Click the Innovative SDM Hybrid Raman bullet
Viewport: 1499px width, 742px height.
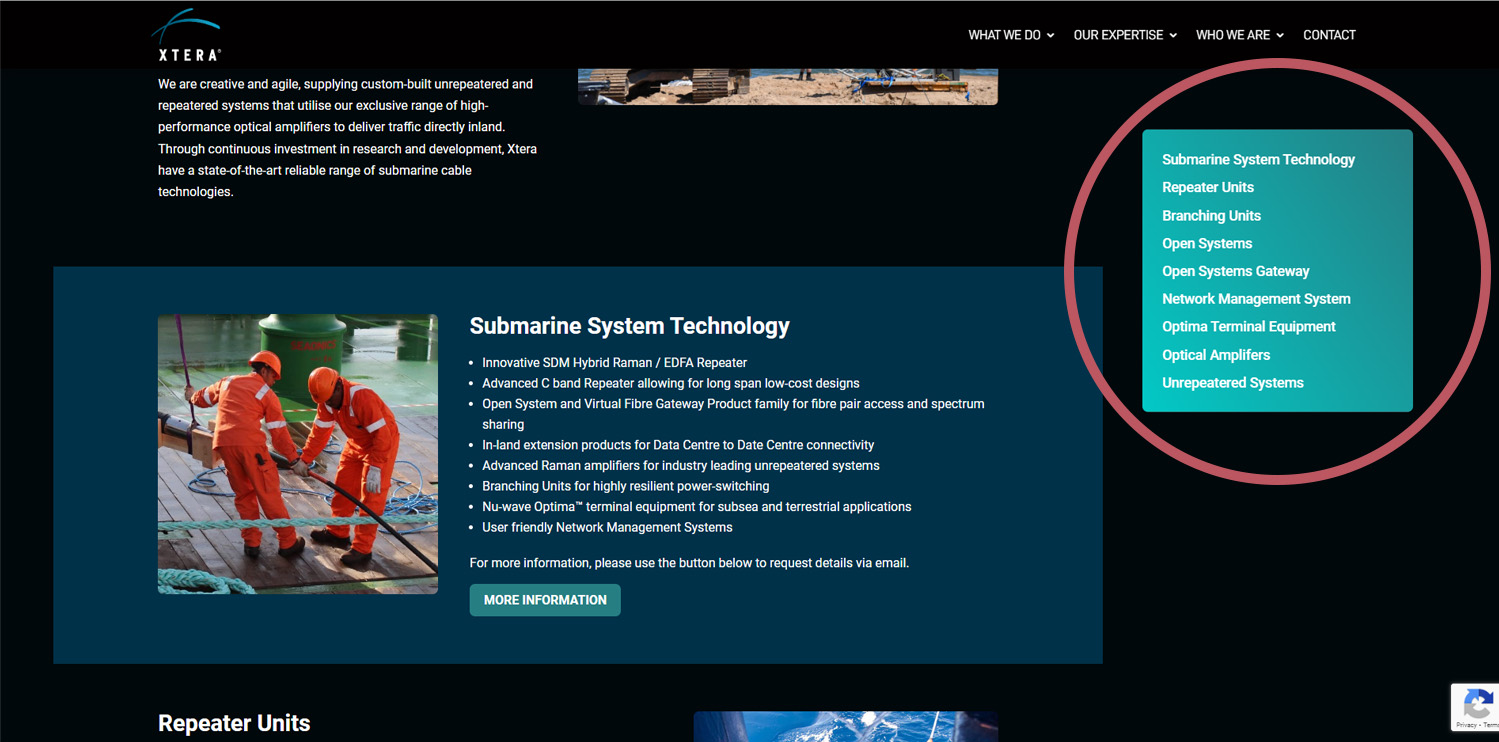coord(614,363)
